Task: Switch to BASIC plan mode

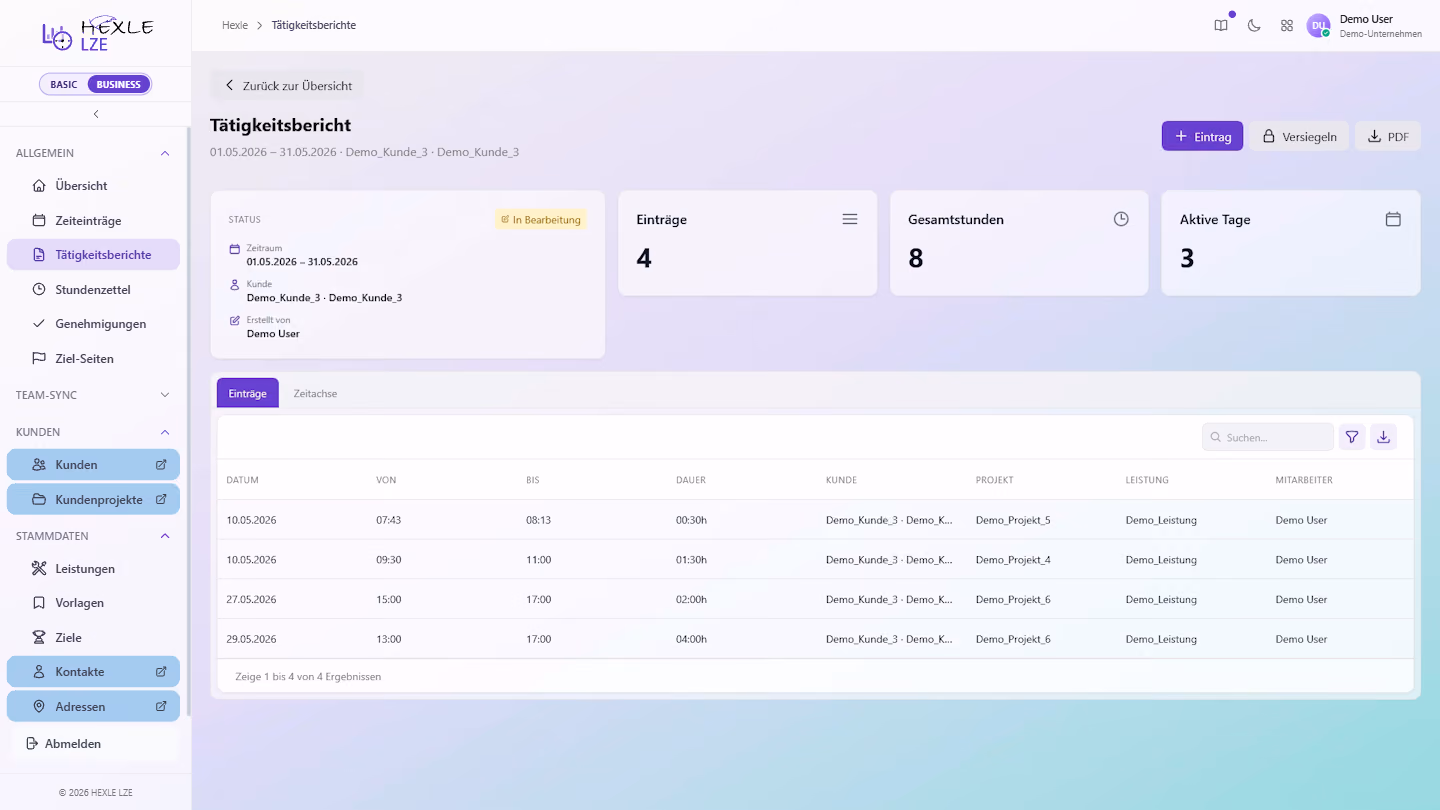Action: click(x=64, y=84)
